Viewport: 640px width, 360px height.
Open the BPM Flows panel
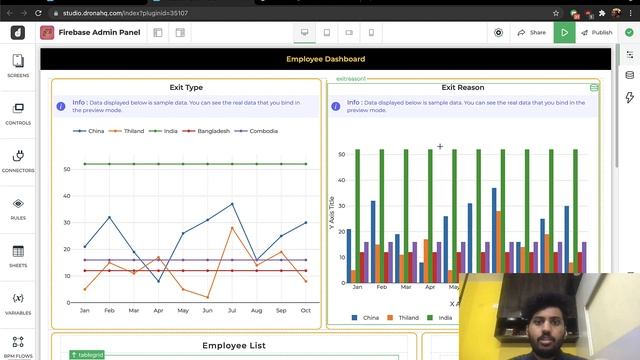click(x=18, y=347)
